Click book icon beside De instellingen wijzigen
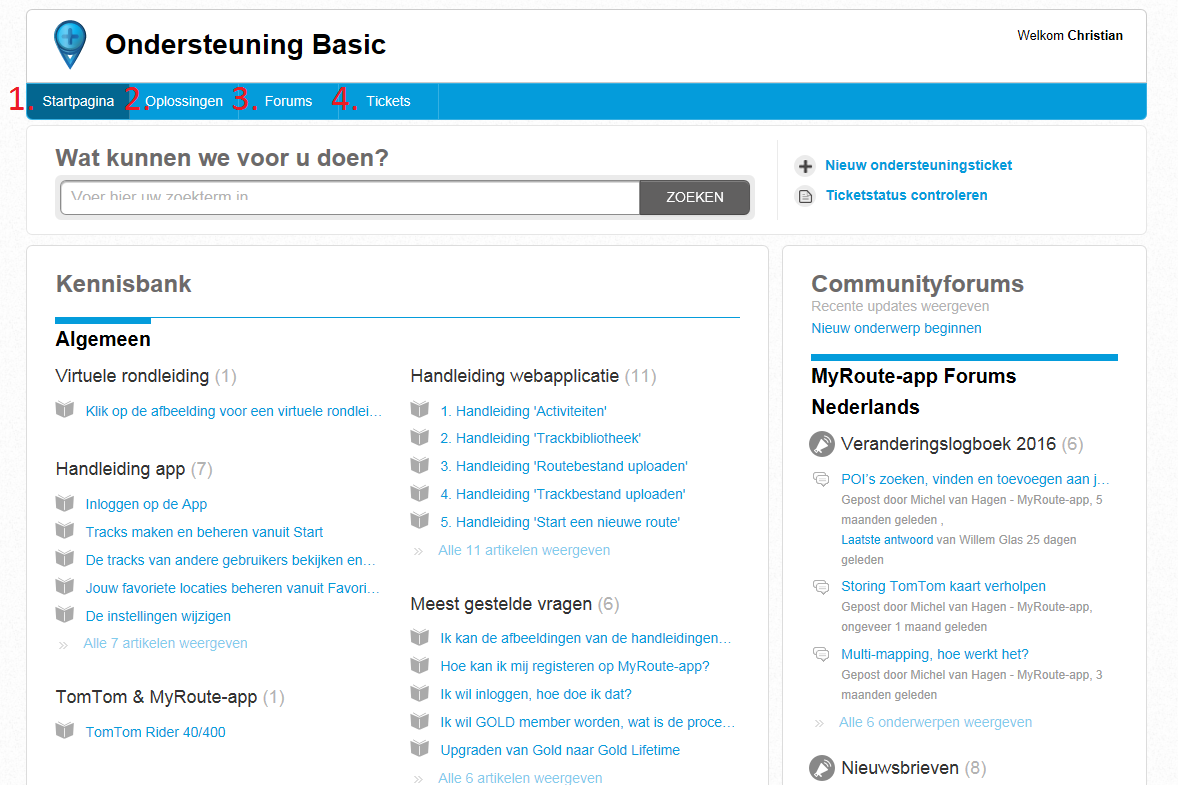 click(x=65, y=615)
